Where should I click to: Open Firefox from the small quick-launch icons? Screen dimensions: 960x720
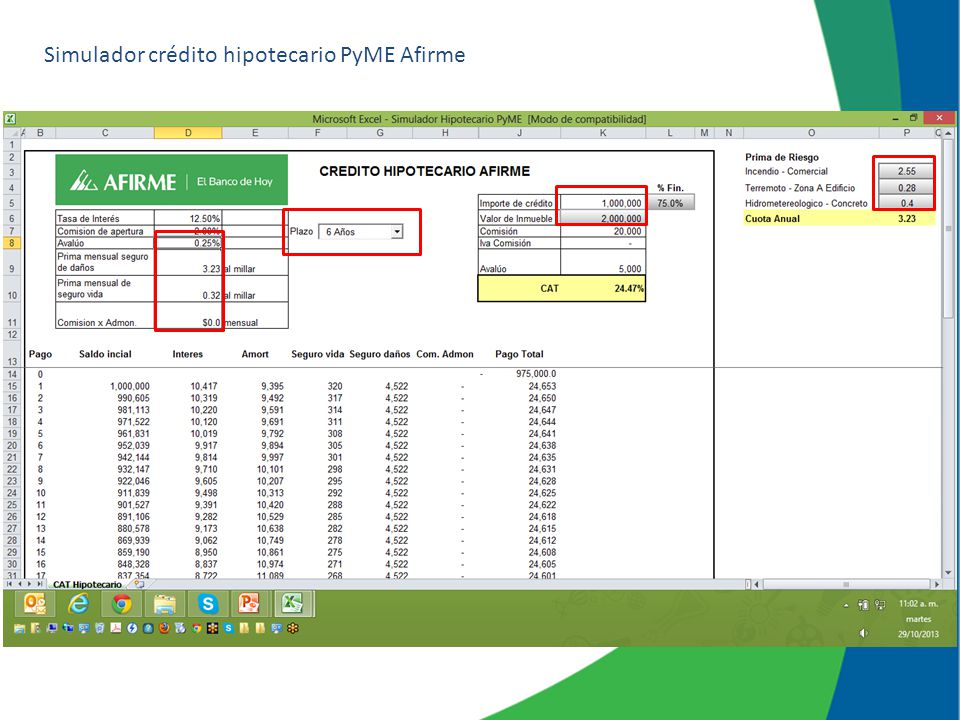pos(164,628)
